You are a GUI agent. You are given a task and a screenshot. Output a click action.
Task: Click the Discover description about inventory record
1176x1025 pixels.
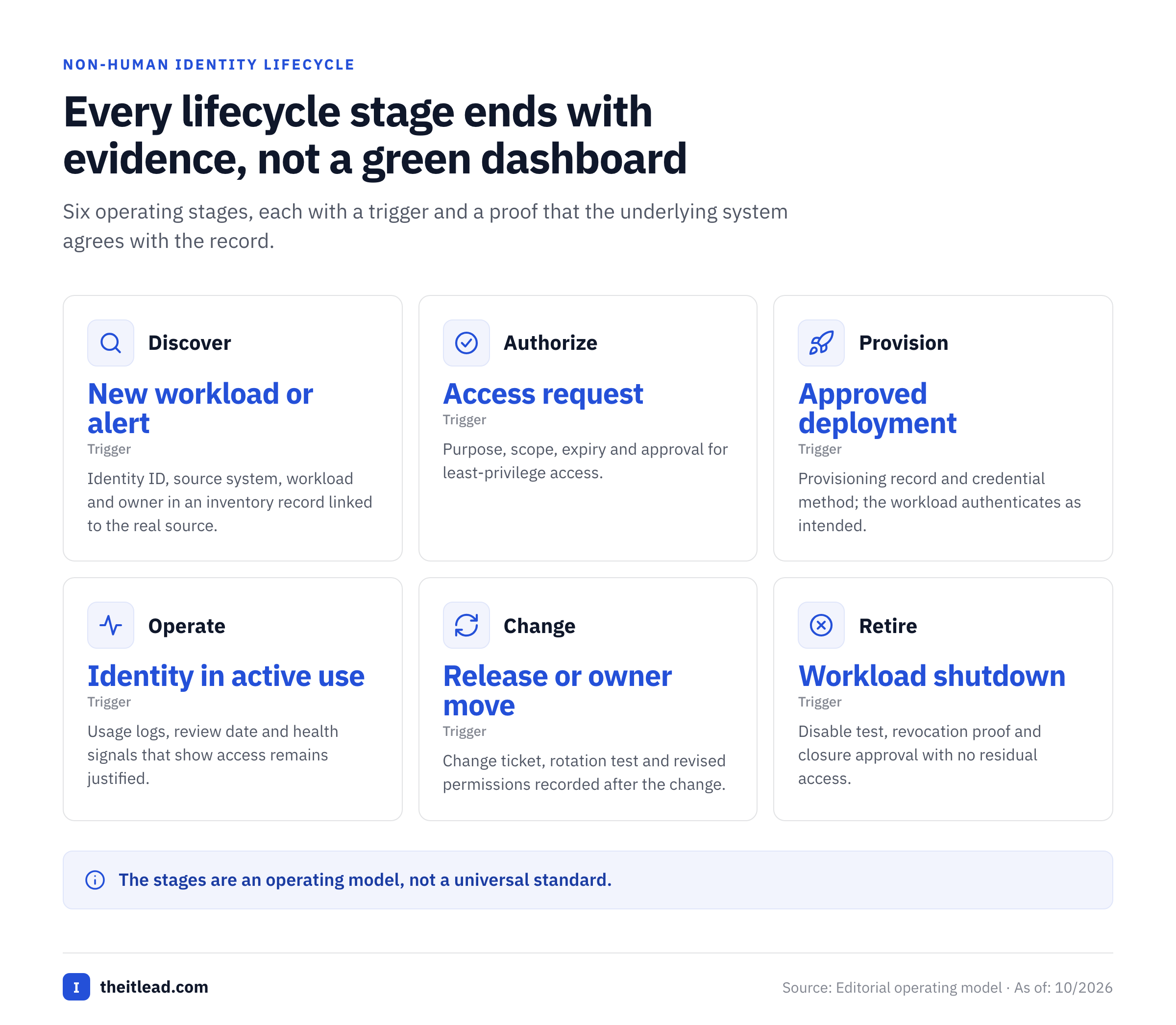point(230,502)
